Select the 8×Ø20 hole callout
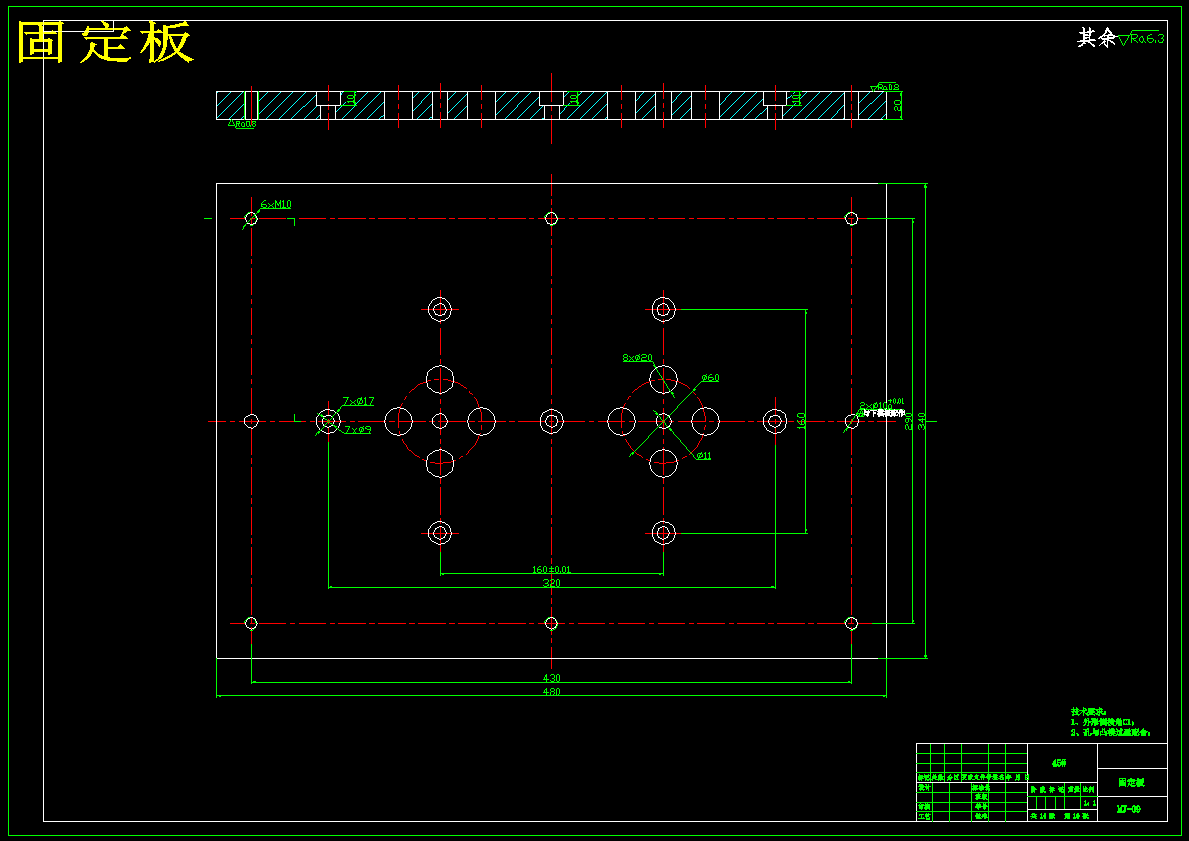The height and width of the screenshot is (841, 1189). [x=638, y=357]
